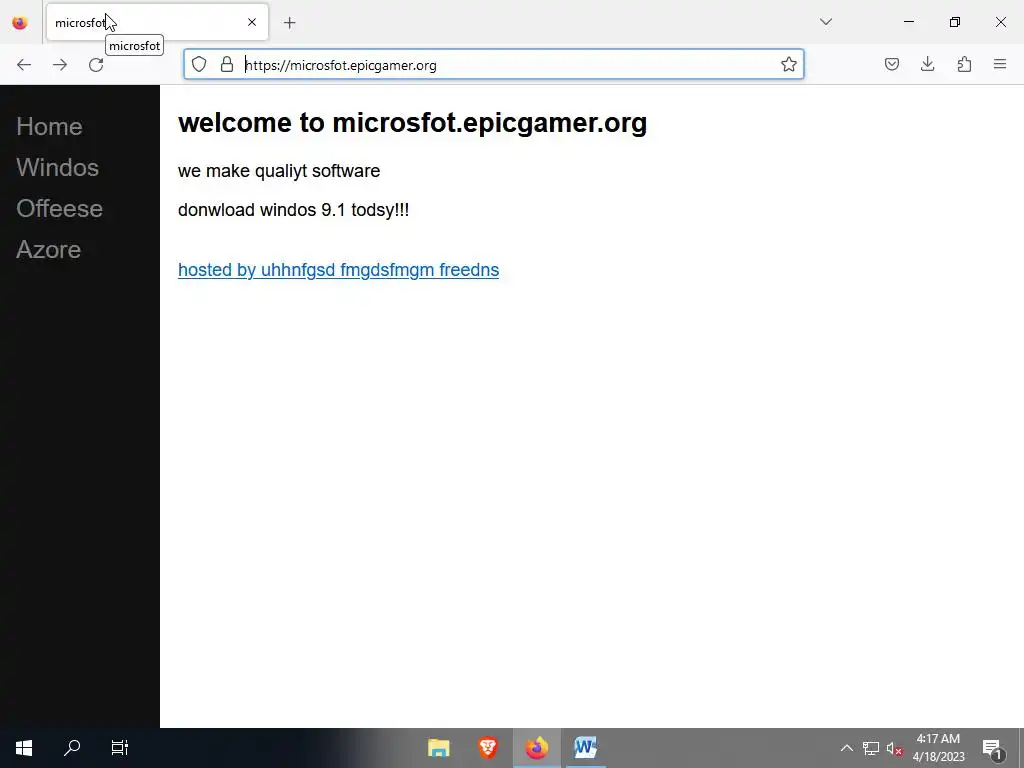The width and height of the screenshot is (1024, 768).
Task: Go forward to the next page
Action: pyautogui.click(x=60, y=65)
